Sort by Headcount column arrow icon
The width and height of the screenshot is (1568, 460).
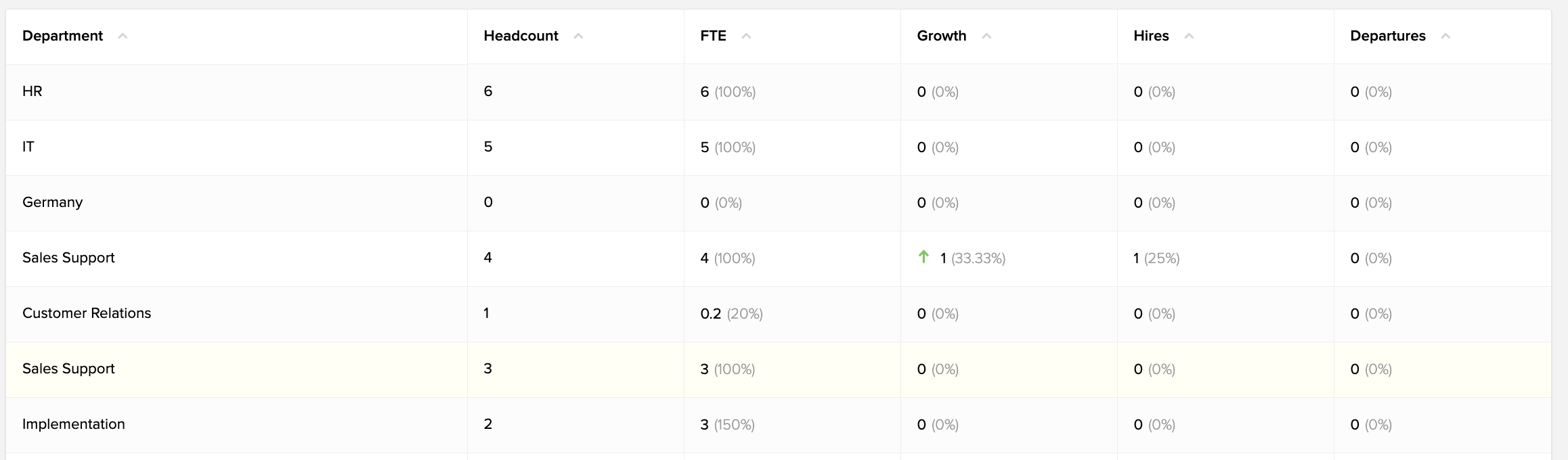pos(578,36)
